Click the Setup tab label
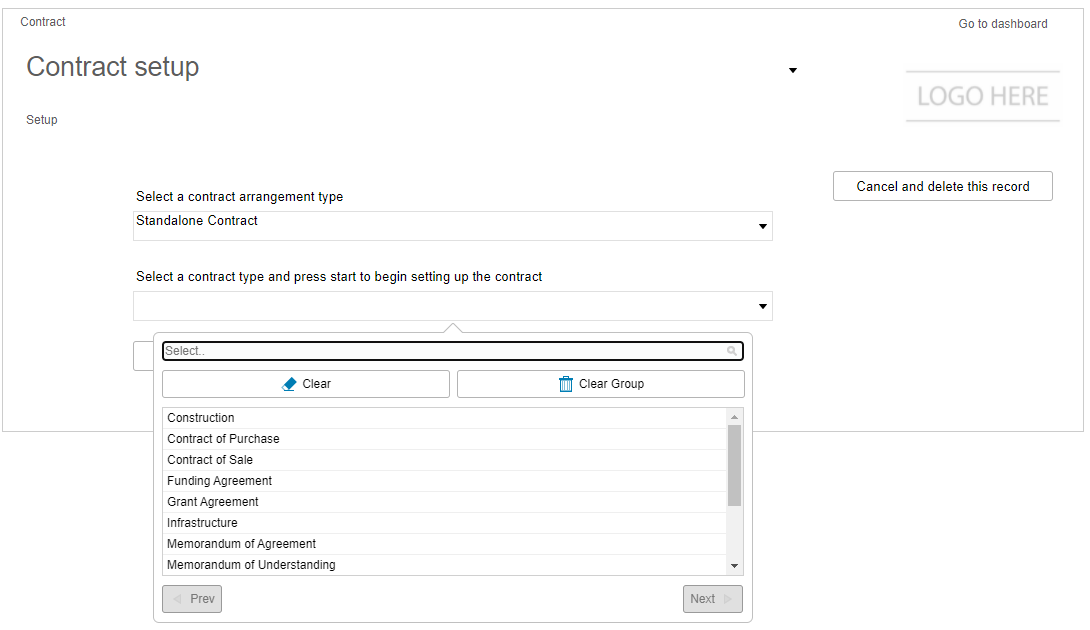This screenshot has width=1090, height=630. [42, 120]
